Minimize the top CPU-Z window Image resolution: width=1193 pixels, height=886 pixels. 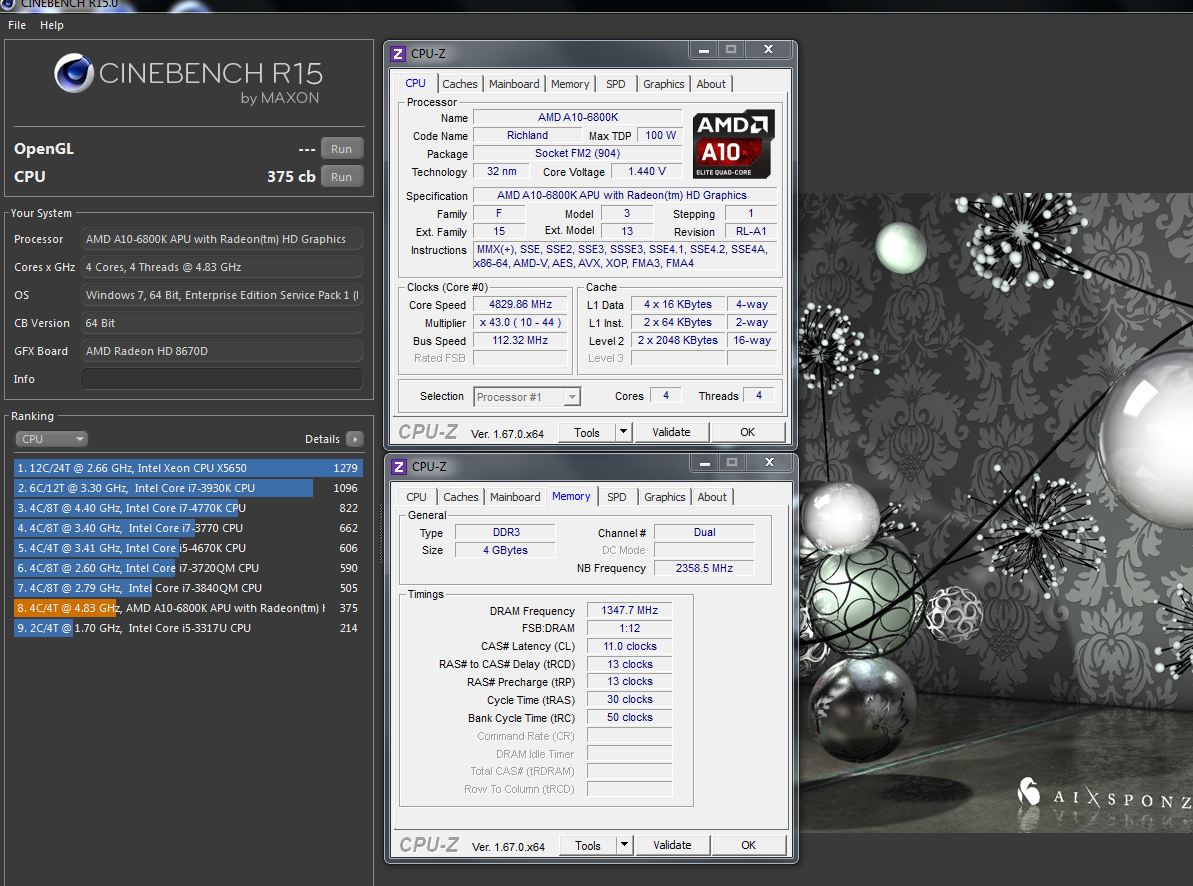[x=704, y=50]
